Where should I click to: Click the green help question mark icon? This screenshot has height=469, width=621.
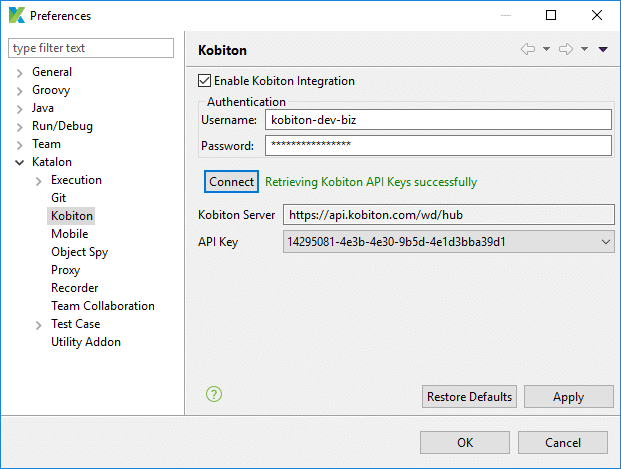(213, 394)
